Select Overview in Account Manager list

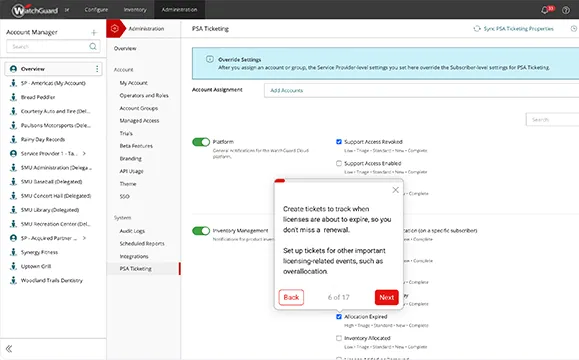coord(53,69)
